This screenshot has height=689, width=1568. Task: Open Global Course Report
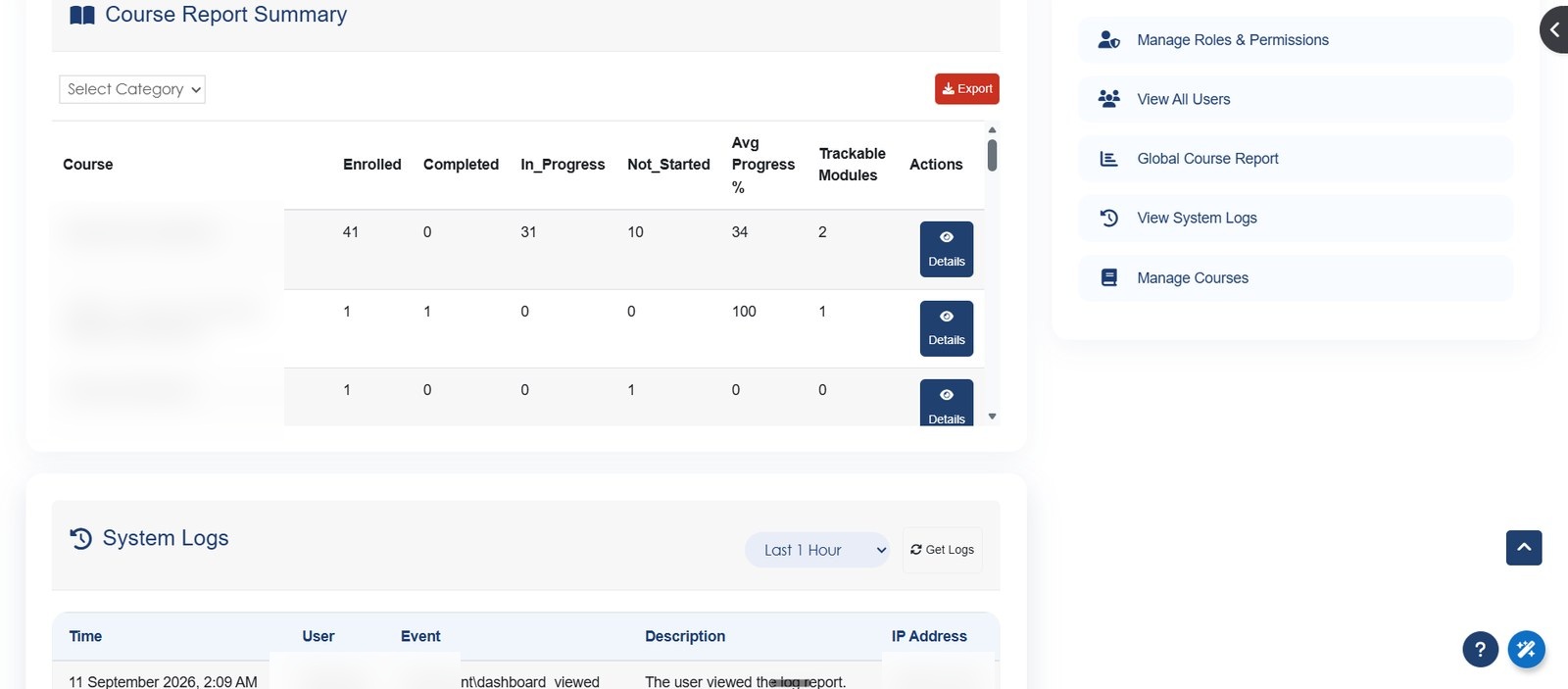point(1296,159)
